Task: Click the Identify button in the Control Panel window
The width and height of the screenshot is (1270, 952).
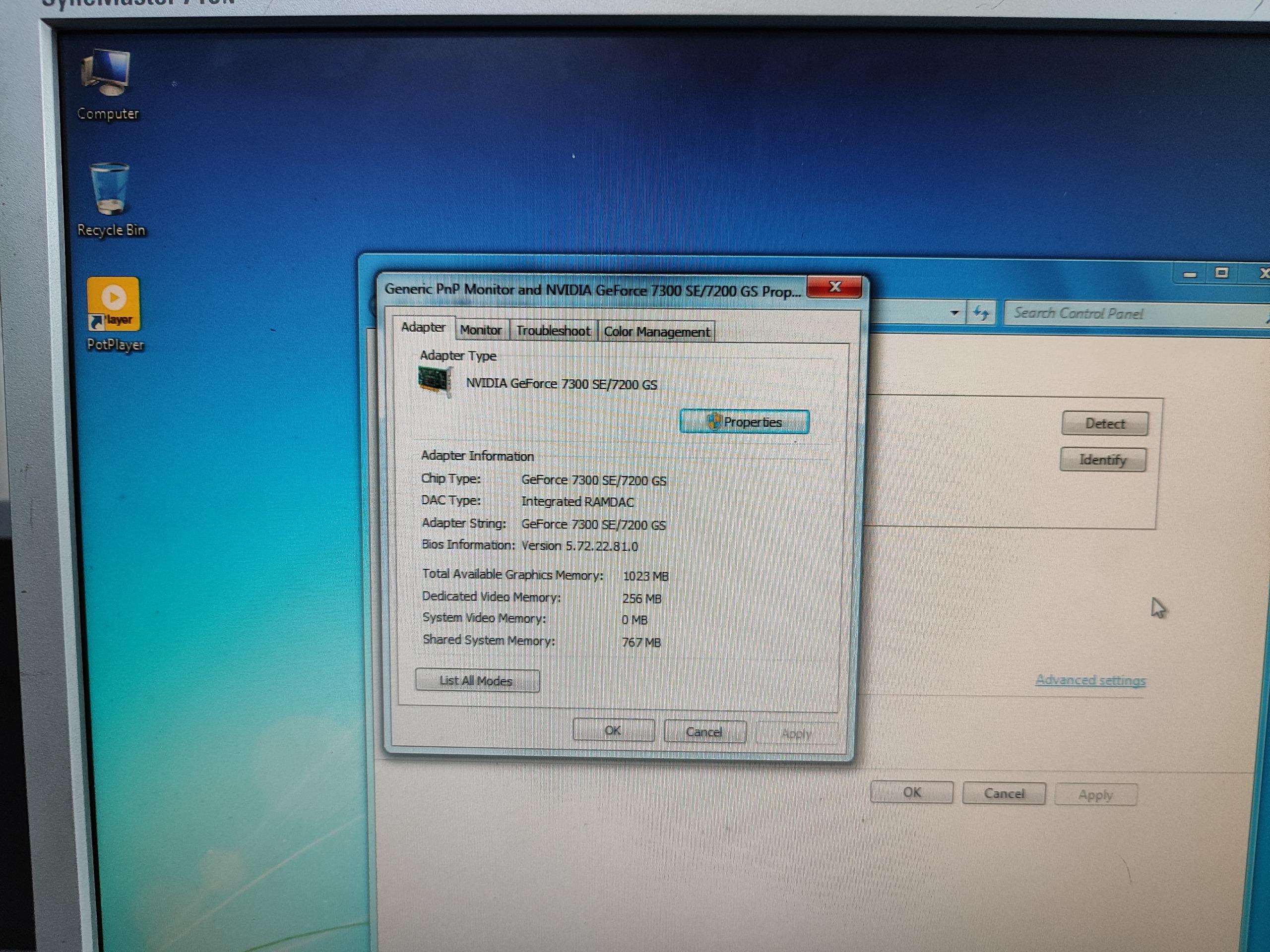Action: (x=1103, y=460)
